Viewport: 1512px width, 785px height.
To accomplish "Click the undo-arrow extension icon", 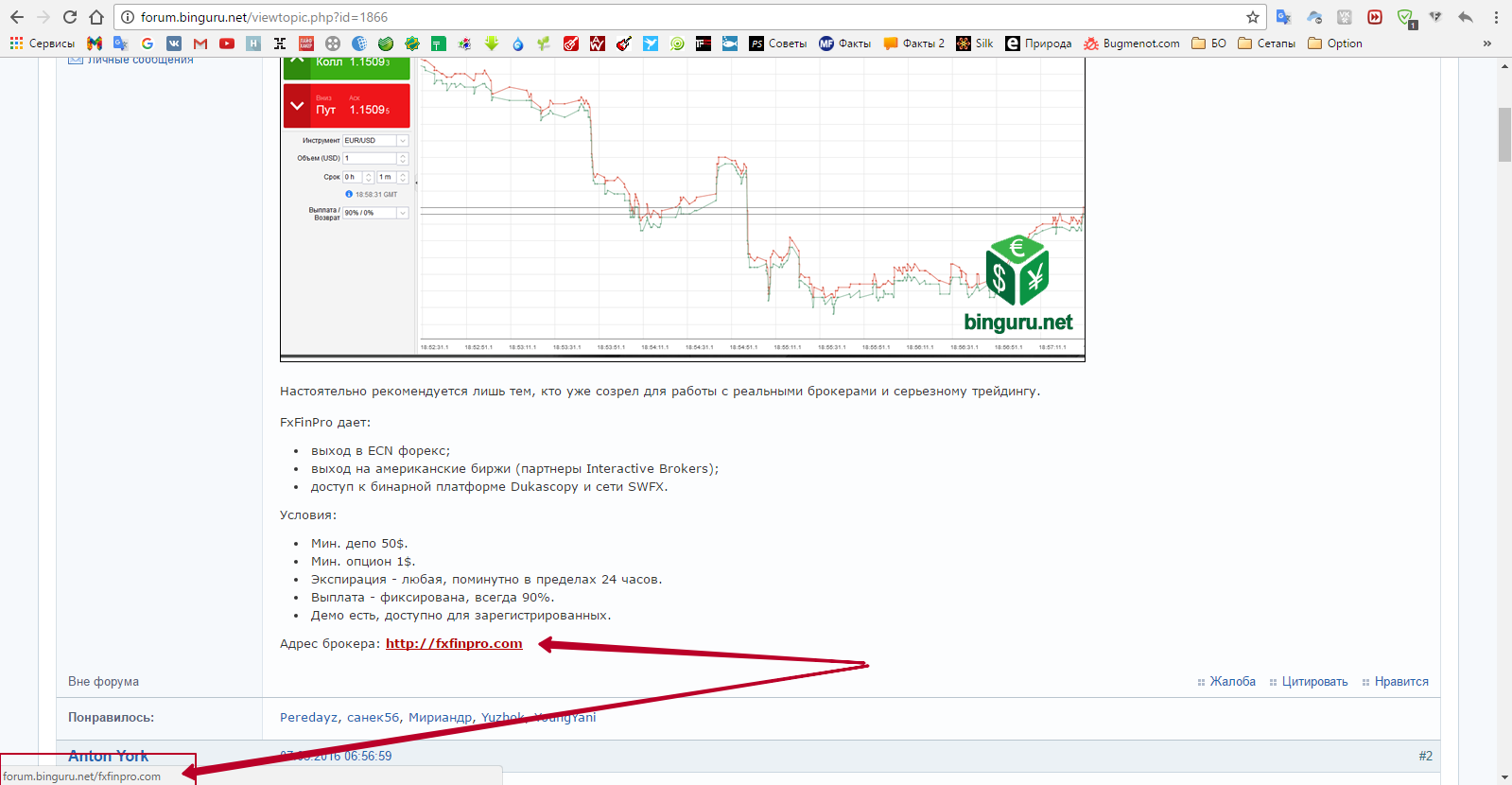I will pyautogui.click(x=1466, y=17).
